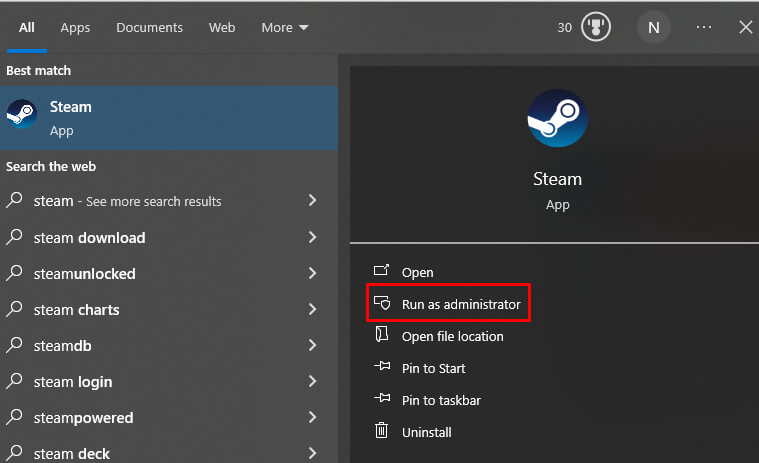Screen dimensions: 759x463
Task: Click the Uninstall trash icon
Action: pos(381,432)
